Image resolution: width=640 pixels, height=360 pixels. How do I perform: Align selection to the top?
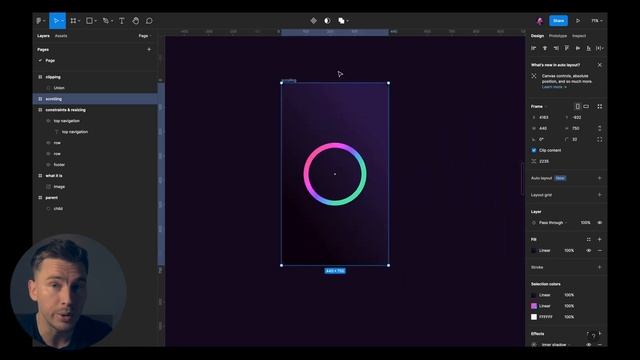(567, 48)
